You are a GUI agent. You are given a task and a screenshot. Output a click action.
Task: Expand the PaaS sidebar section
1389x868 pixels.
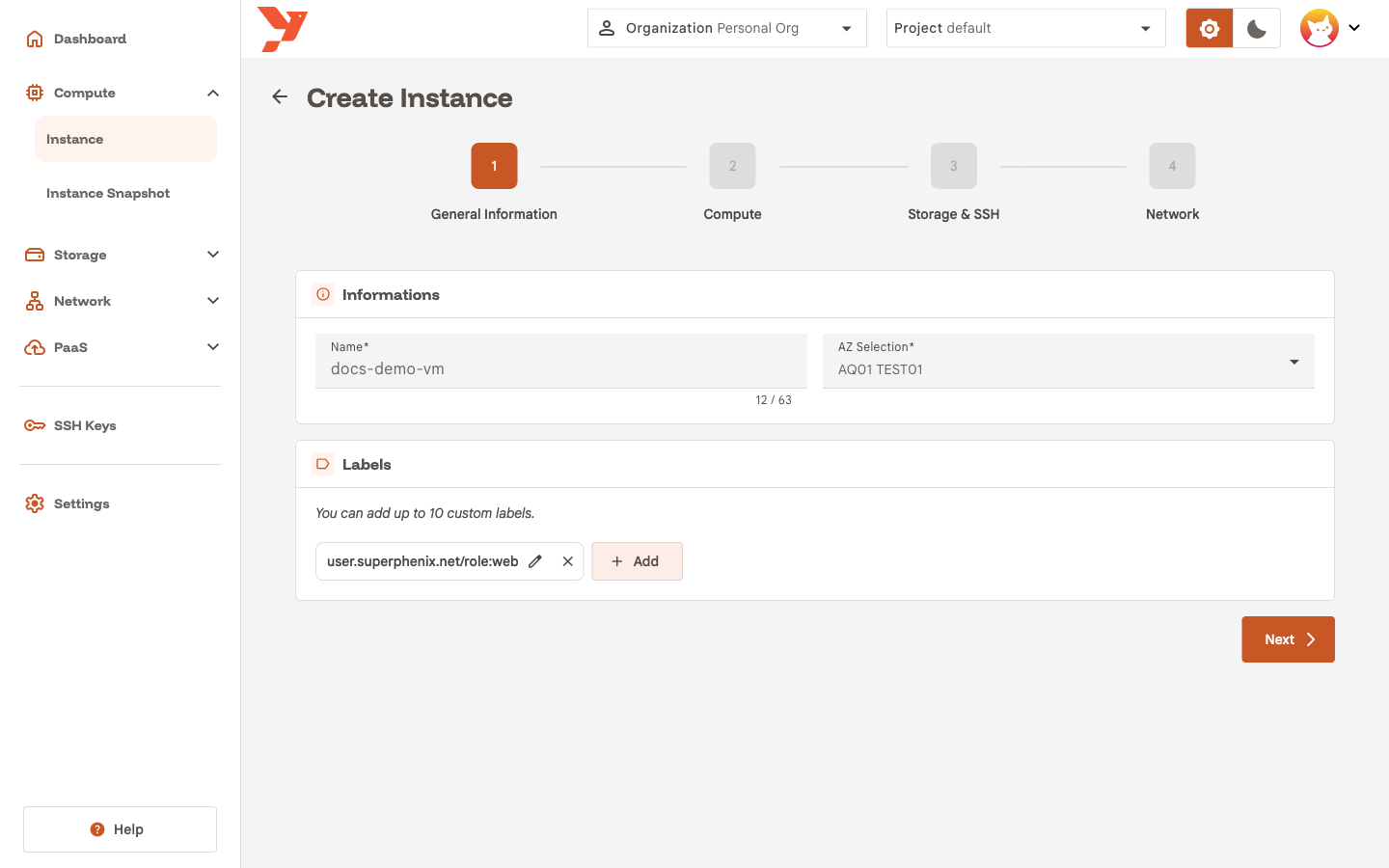tap(213, 347)
